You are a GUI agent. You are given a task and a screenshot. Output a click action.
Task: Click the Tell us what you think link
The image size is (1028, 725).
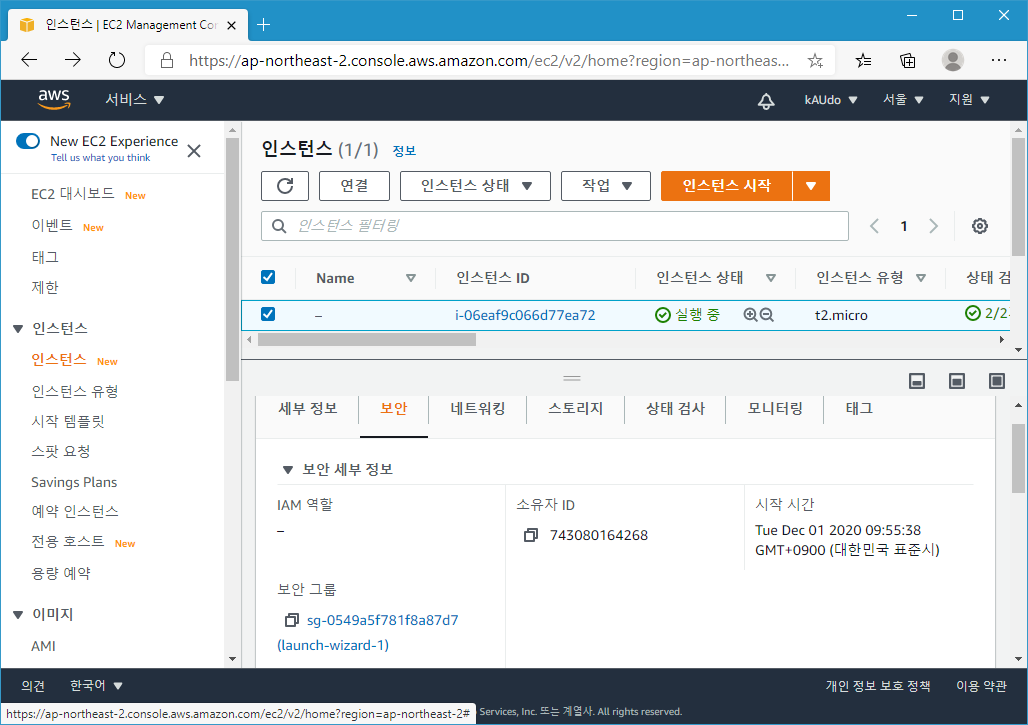100,158
